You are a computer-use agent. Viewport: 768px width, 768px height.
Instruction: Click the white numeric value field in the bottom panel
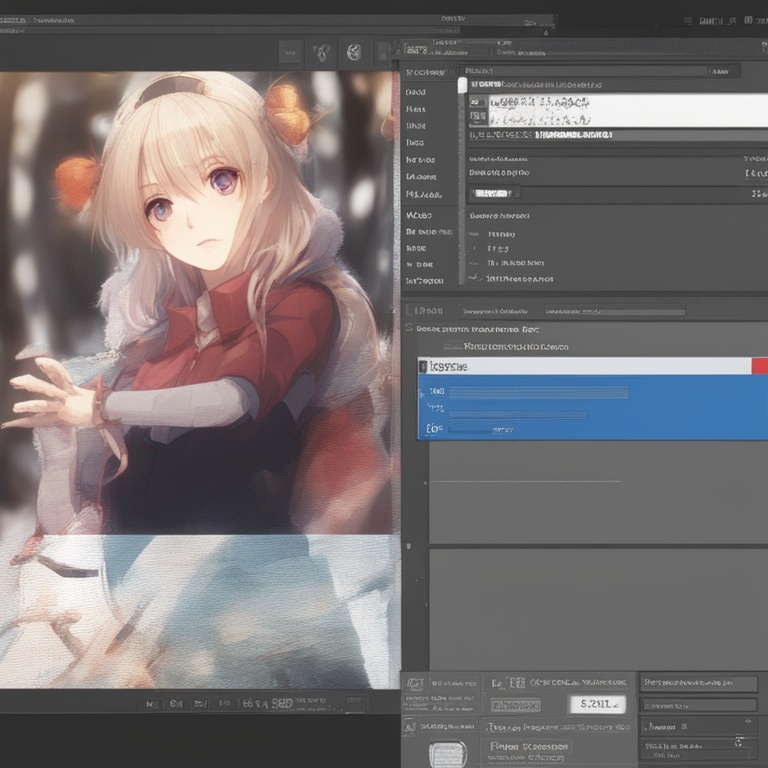coord(597,704)
